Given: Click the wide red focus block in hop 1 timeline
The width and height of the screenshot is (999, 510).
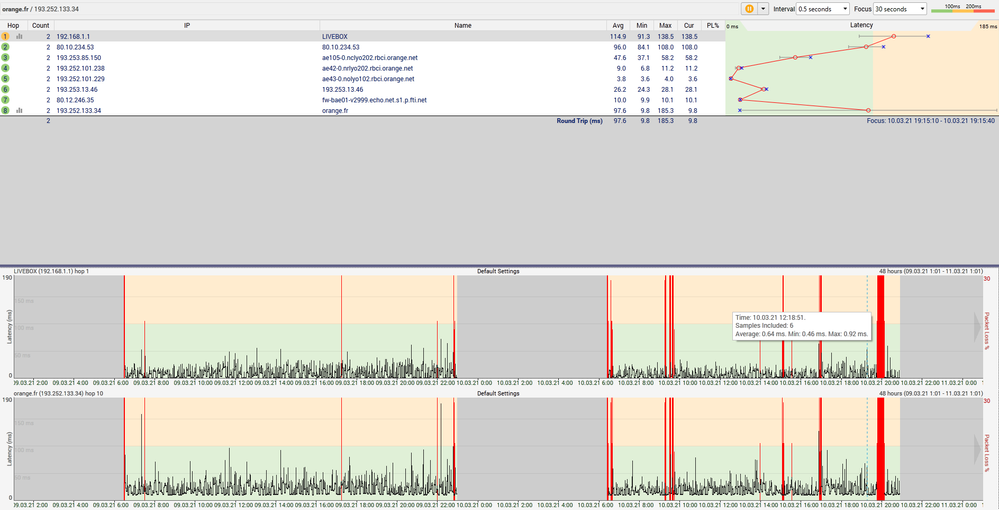Looking at the screenshot, I should pos(880,326).
